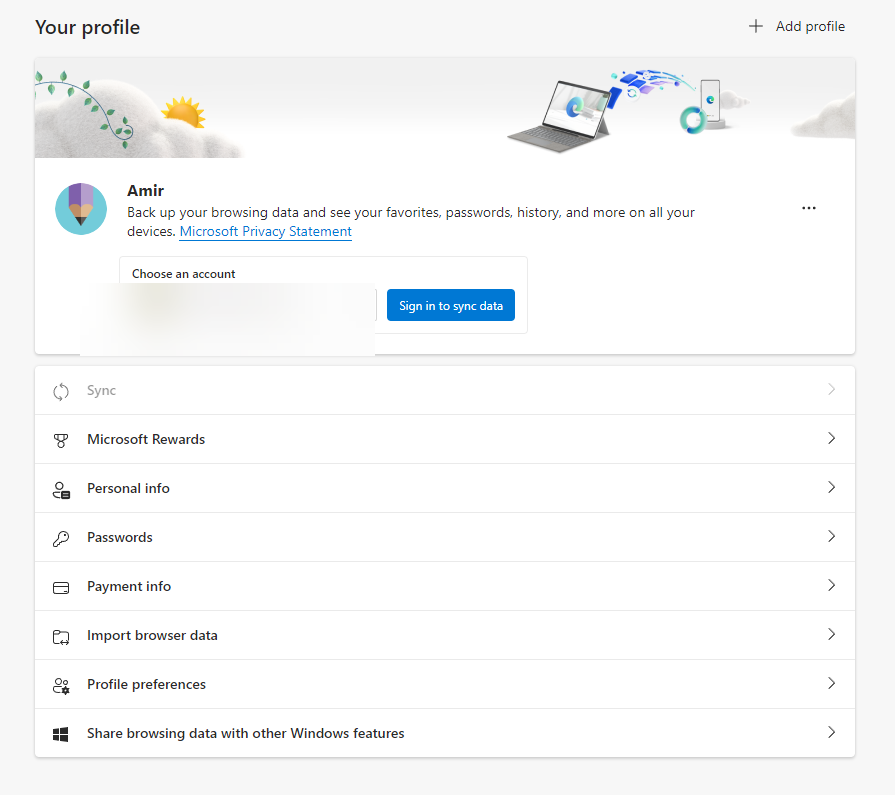The height and width of the screenshot is (795, 895).
Task: Open the Microsoft Privacy Statement link
Action: coord(265,232)
